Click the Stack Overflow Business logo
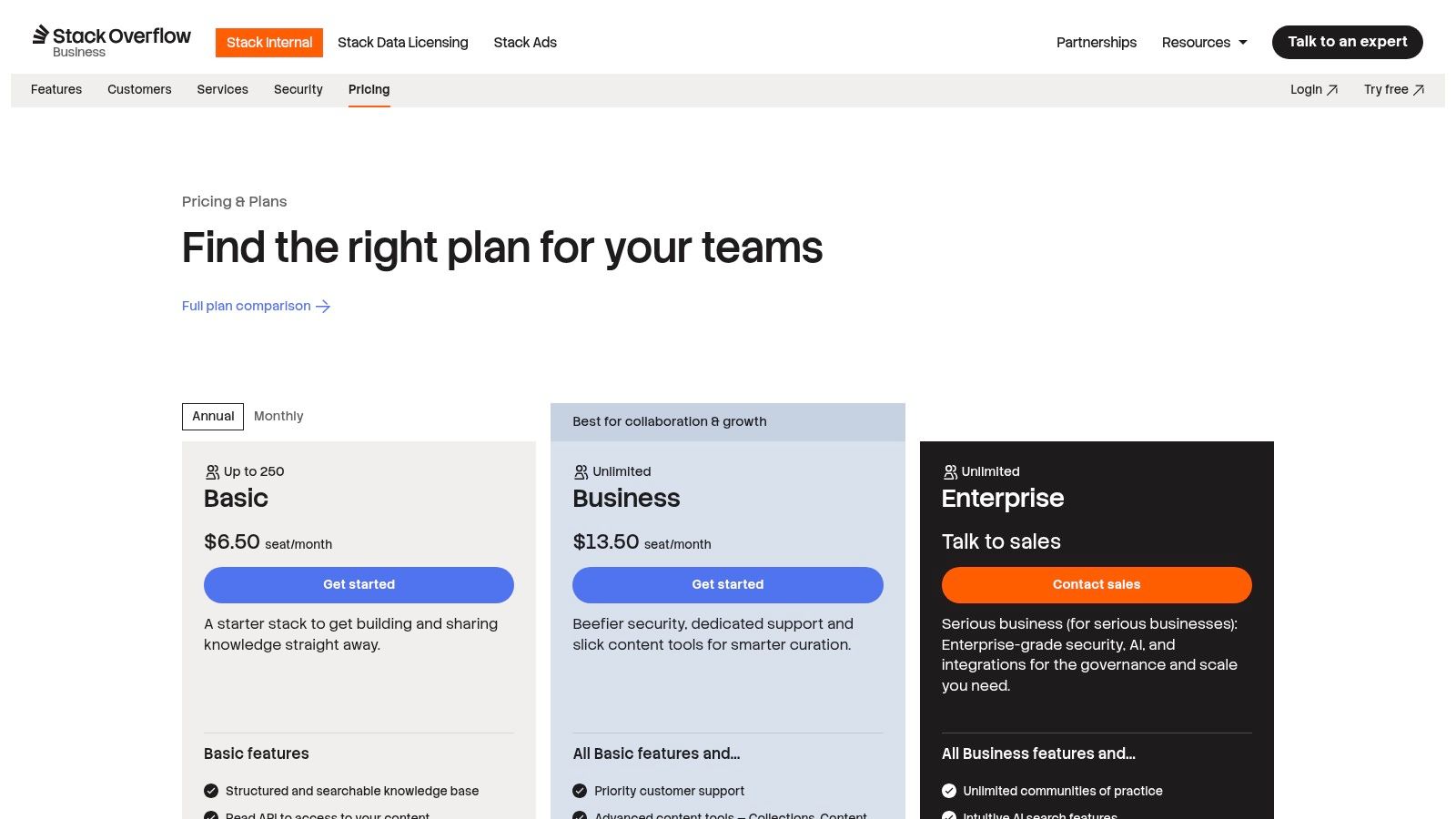The height and width of the screenshot is (819, 1456). click(x=111, y=40)
